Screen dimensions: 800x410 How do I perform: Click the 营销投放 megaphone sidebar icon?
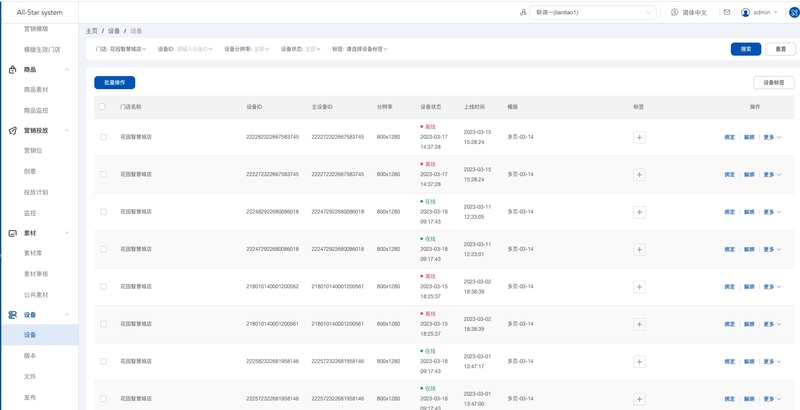[x=13, y=131]
